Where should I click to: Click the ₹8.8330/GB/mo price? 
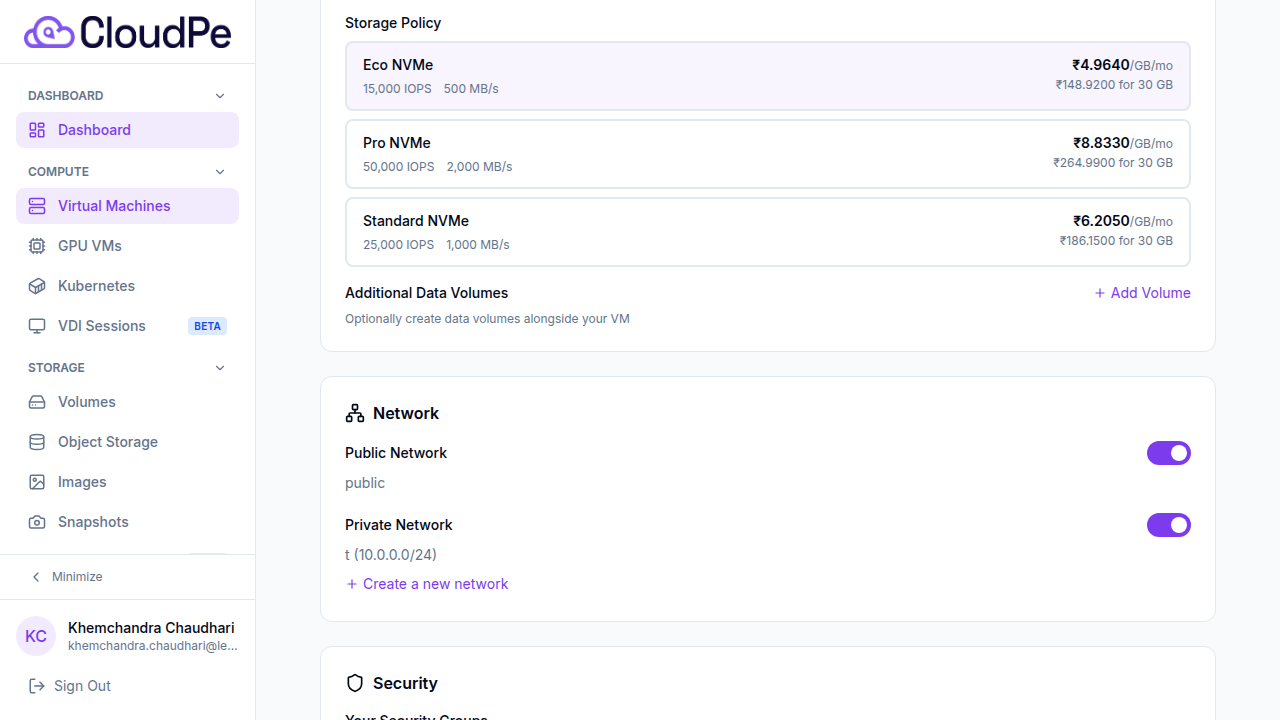click(x=1123, y=143)
